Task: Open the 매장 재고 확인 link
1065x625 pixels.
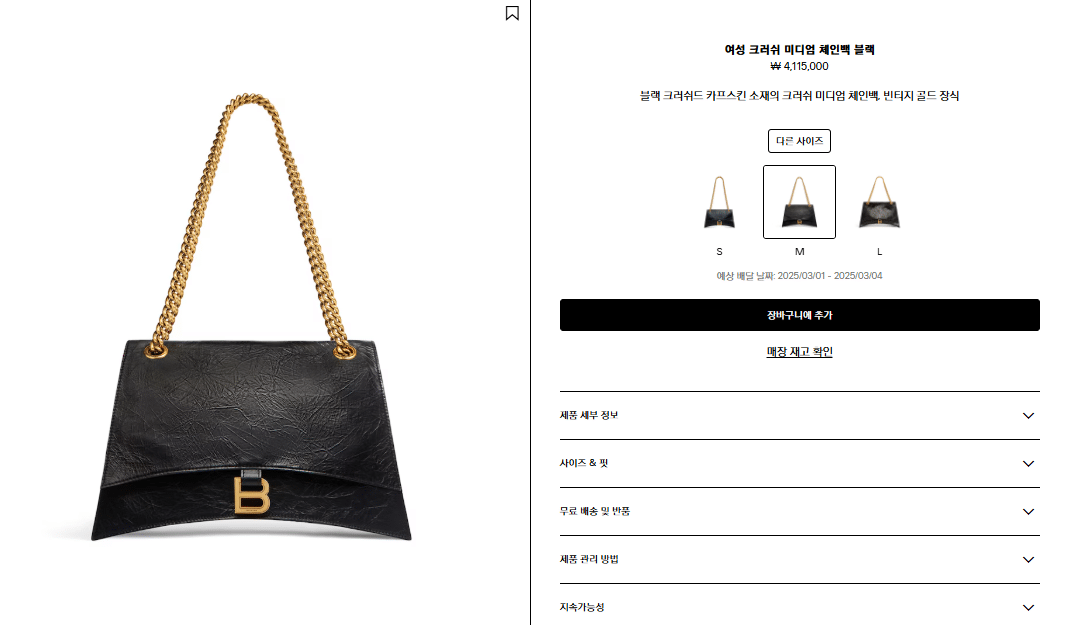Action: [799, 352]
